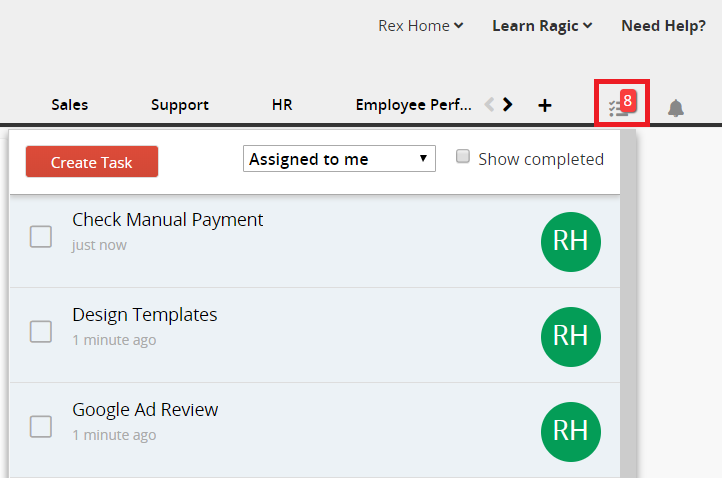This screenshot has height=478, width=722.
Task: Click the task list vertical scrollbar
Action: pos(628,300)
